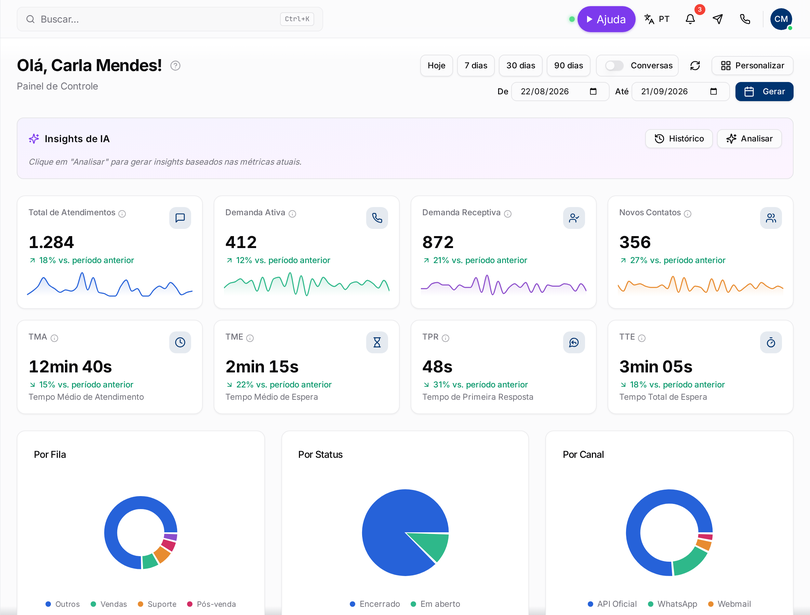Click the people icon on Novos Contatos card
Viewport: 810px width, 615px height.
pyautogui.click(x=771, y=218)
